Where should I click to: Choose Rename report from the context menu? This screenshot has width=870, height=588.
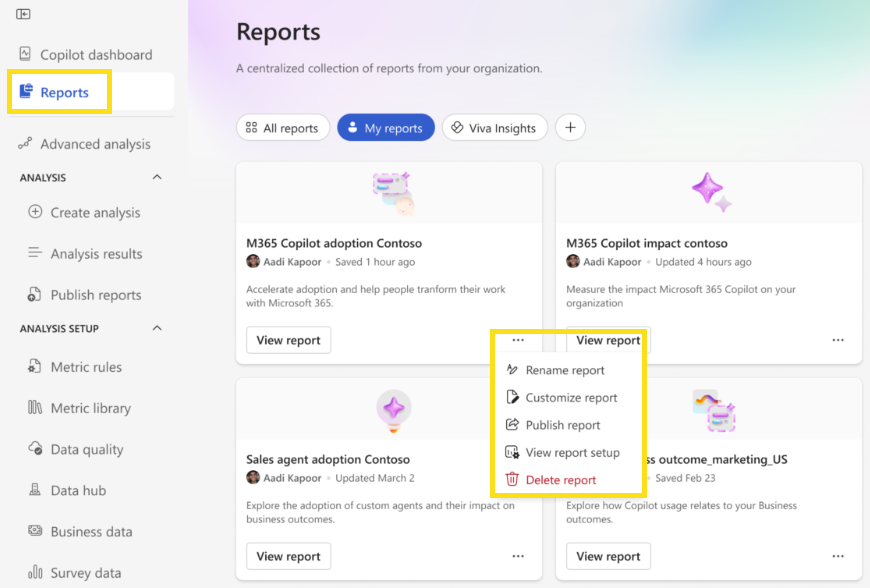(x=565, y=370)
